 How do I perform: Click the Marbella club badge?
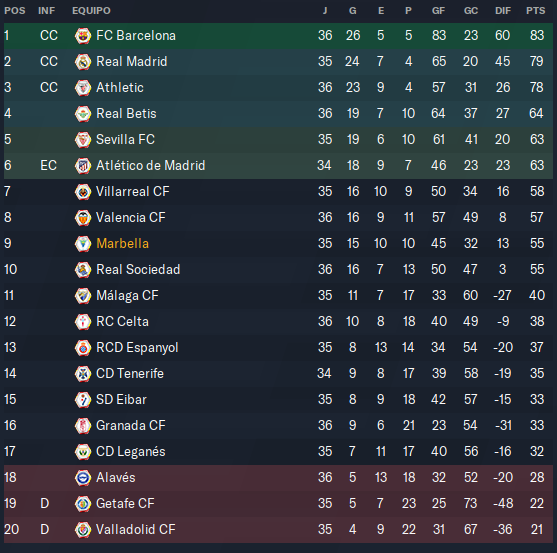(x=83, y=243)
